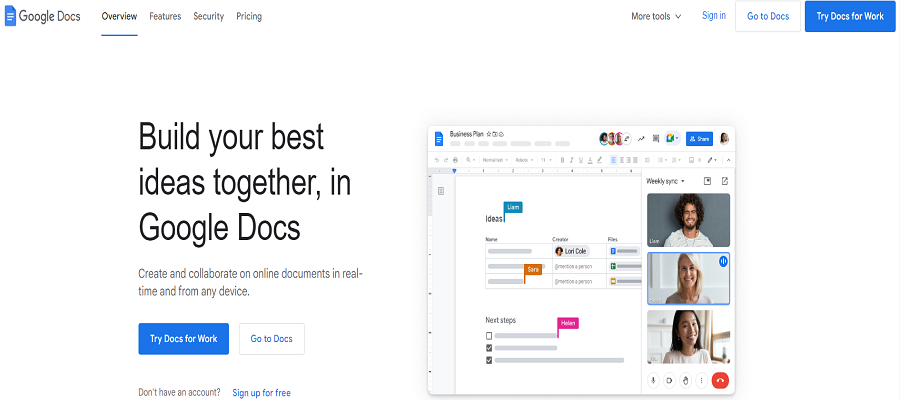Click Try Docs for Work below headline

(x=184, y=339)
